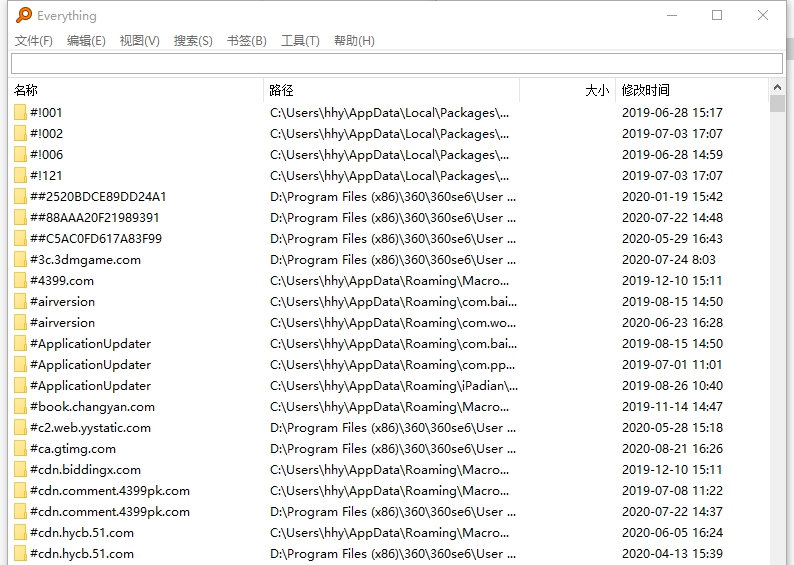Select the #!001 file name

[x=46, y=112]
